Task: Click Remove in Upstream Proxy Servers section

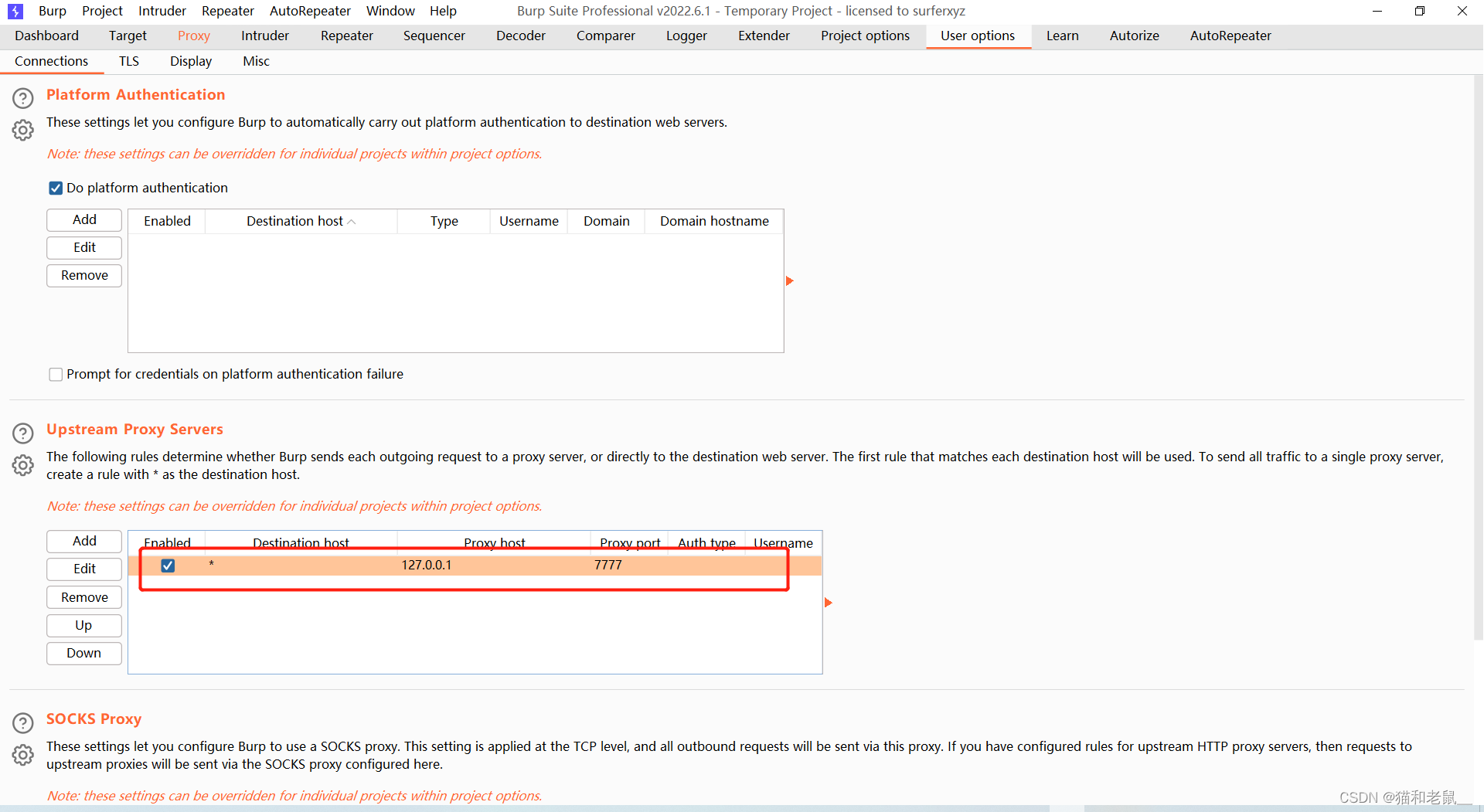Action: (84, 597)
